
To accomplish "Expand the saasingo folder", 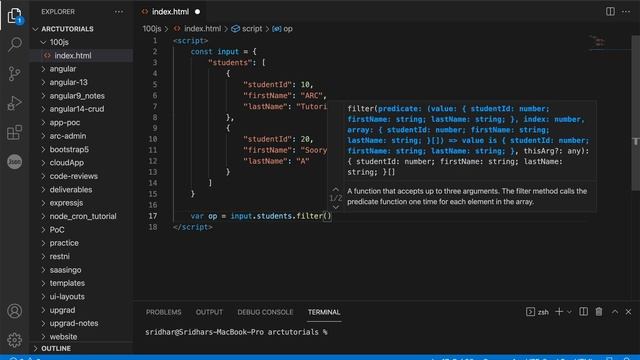I will pos(82,270).
